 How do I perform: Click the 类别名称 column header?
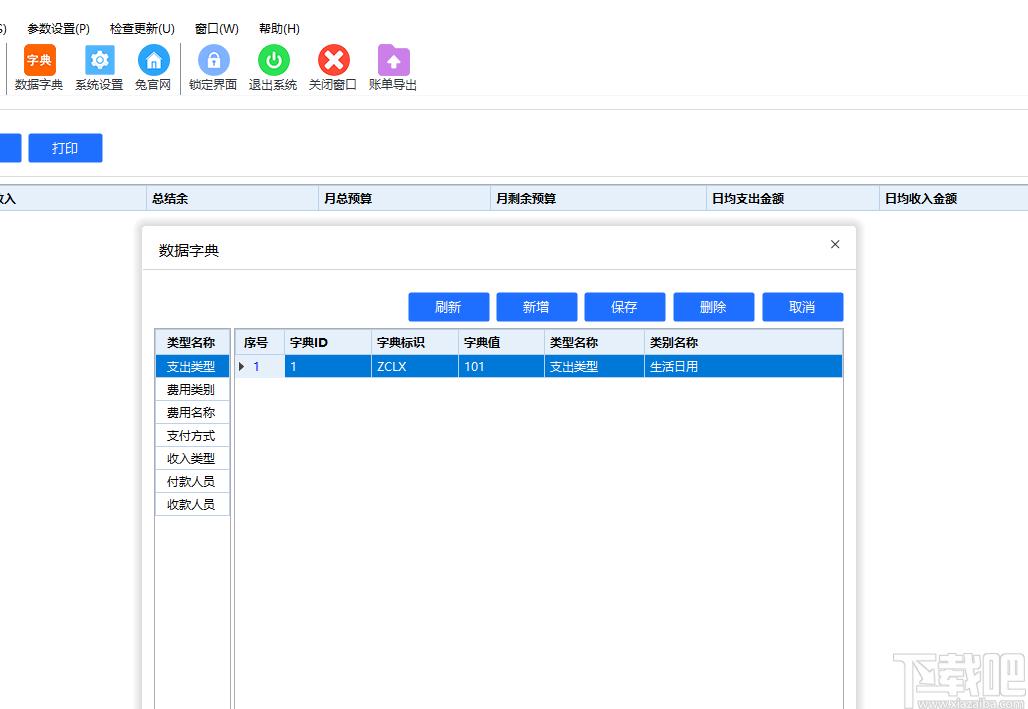point(743,342)
